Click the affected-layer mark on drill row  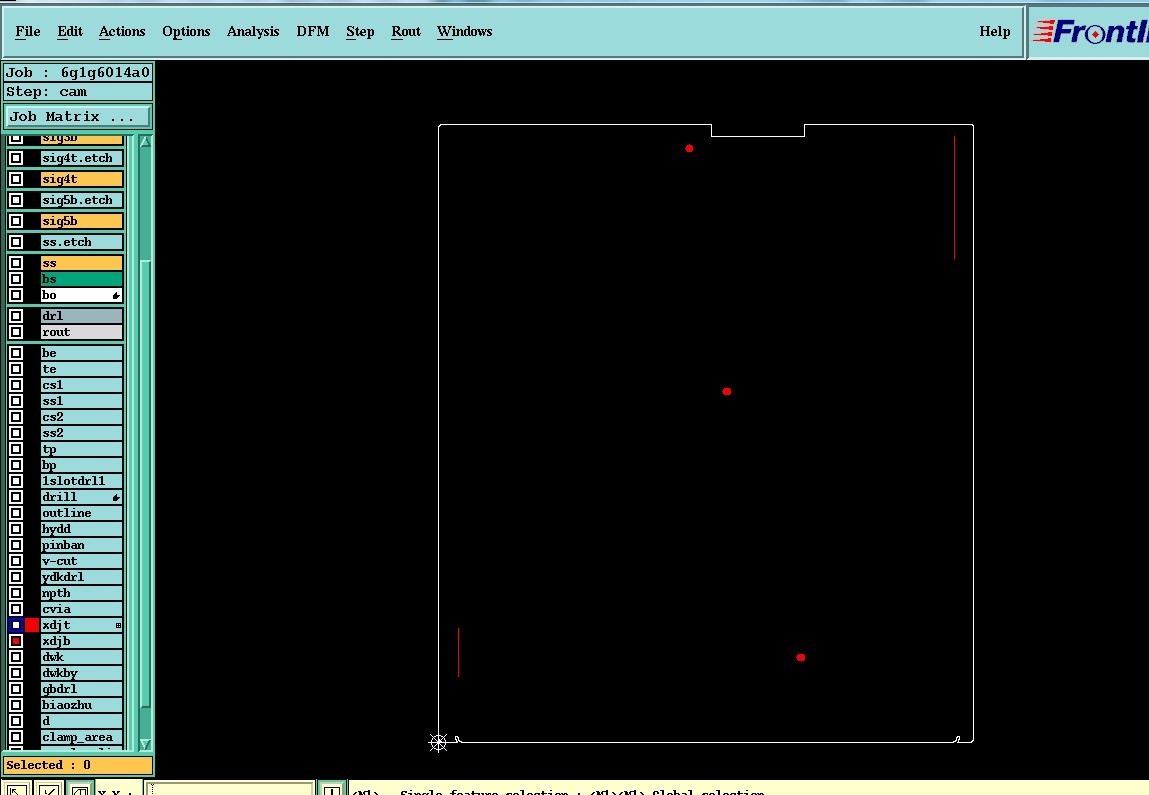click(x=116, y=498)
